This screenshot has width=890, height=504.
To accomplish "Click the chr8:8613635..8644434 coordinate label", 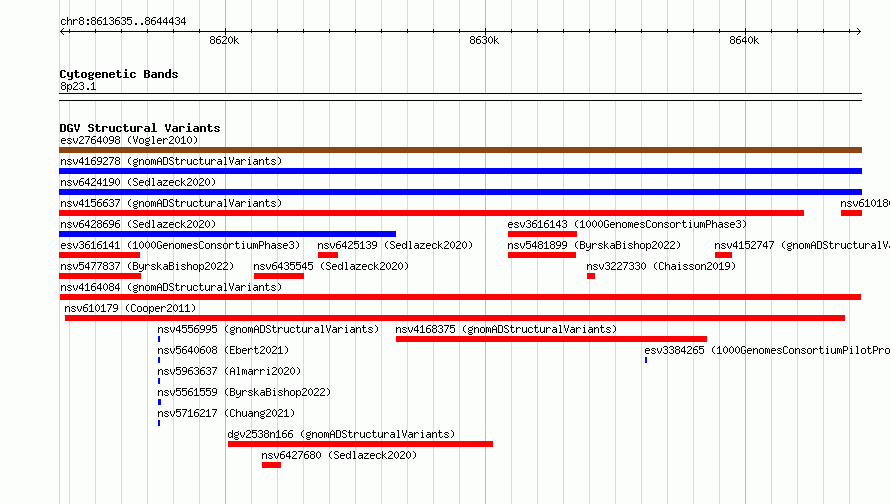I will coord(123,21).
